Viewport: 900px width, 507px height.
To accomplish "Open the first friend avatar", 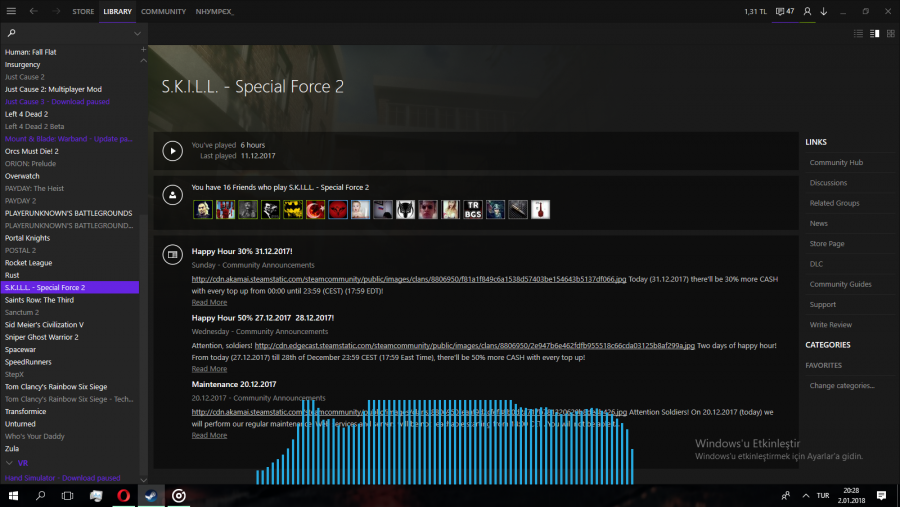I will (203, 210).
